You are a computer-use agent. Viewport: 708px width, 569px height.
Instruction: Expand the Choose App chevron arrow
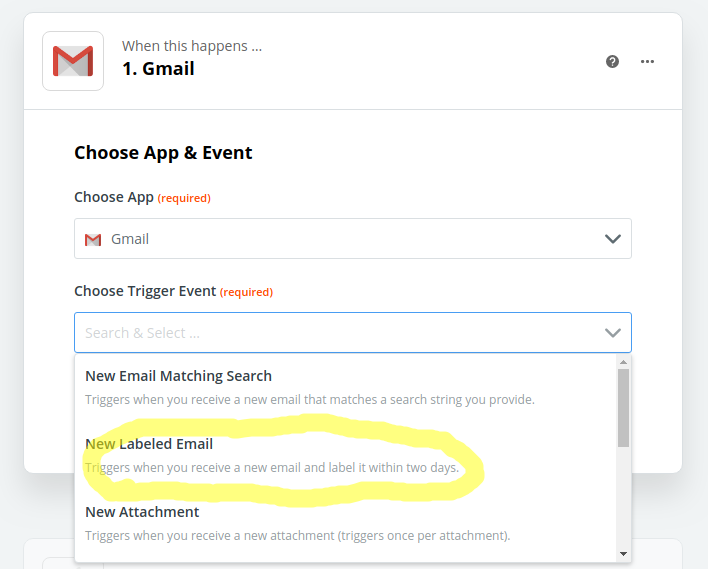coord(613,238)
